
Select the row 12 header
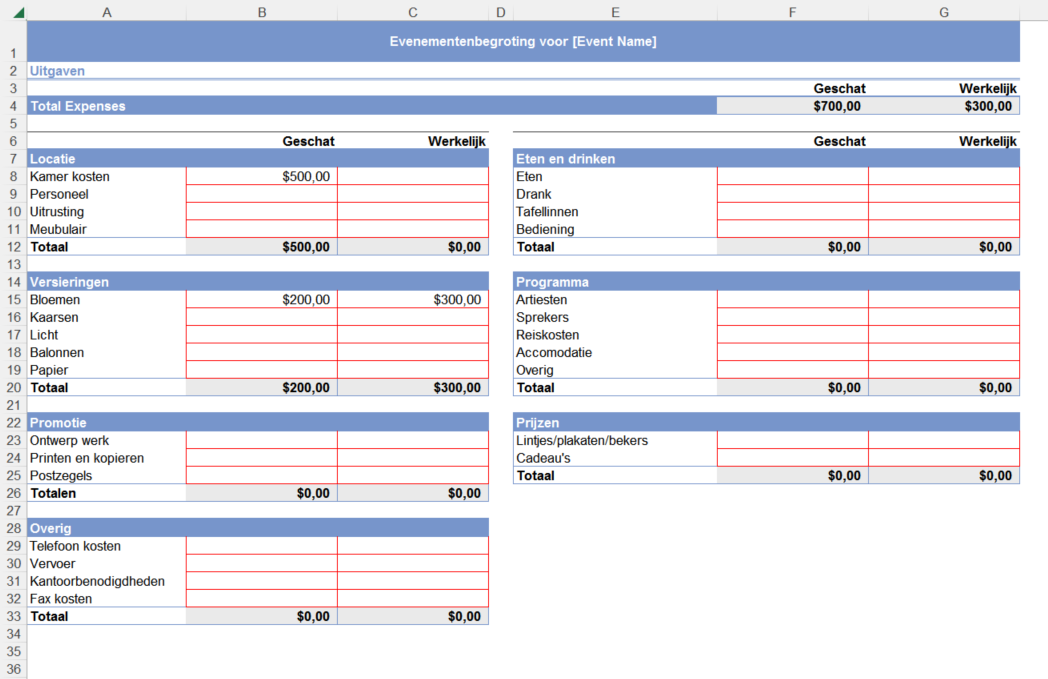click(13, 247)
